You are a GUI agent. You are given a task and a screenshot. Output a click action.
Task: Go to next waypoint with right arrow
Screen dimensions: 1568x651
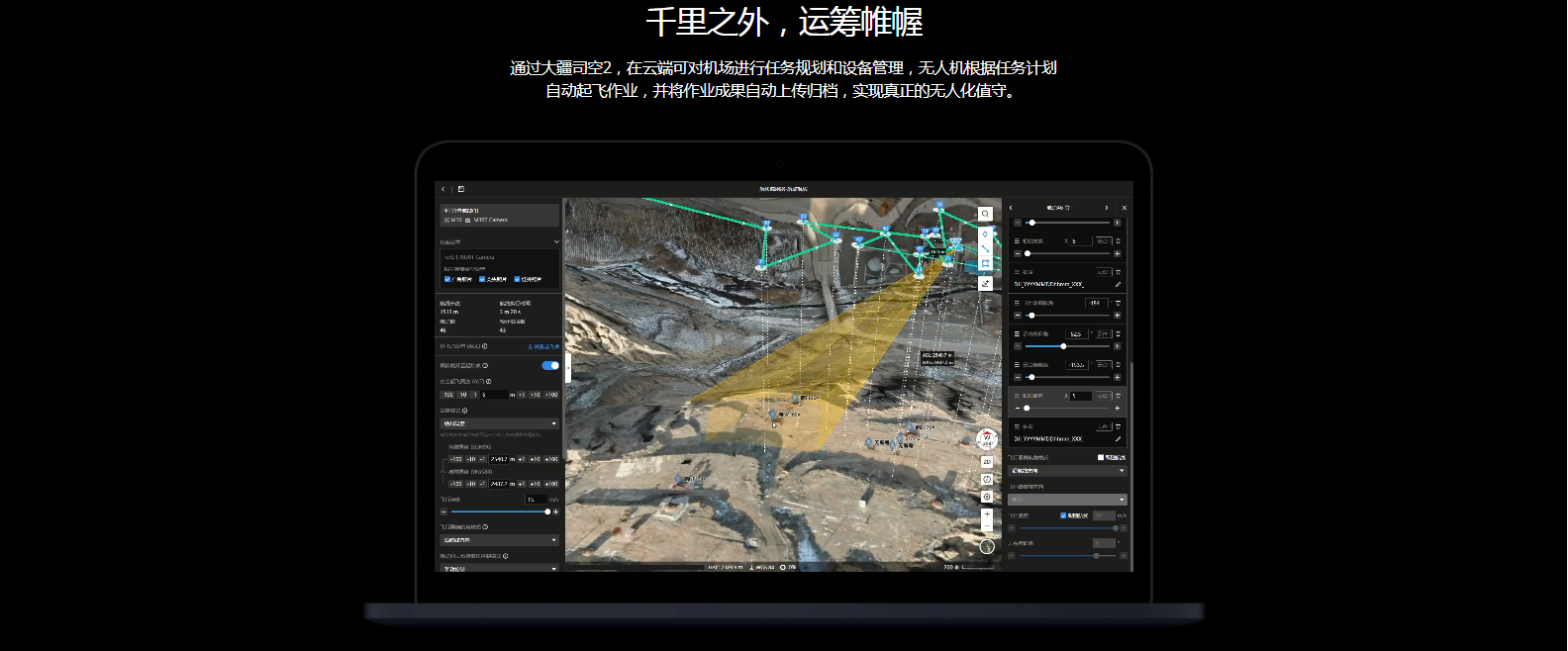click(1106, 208)
